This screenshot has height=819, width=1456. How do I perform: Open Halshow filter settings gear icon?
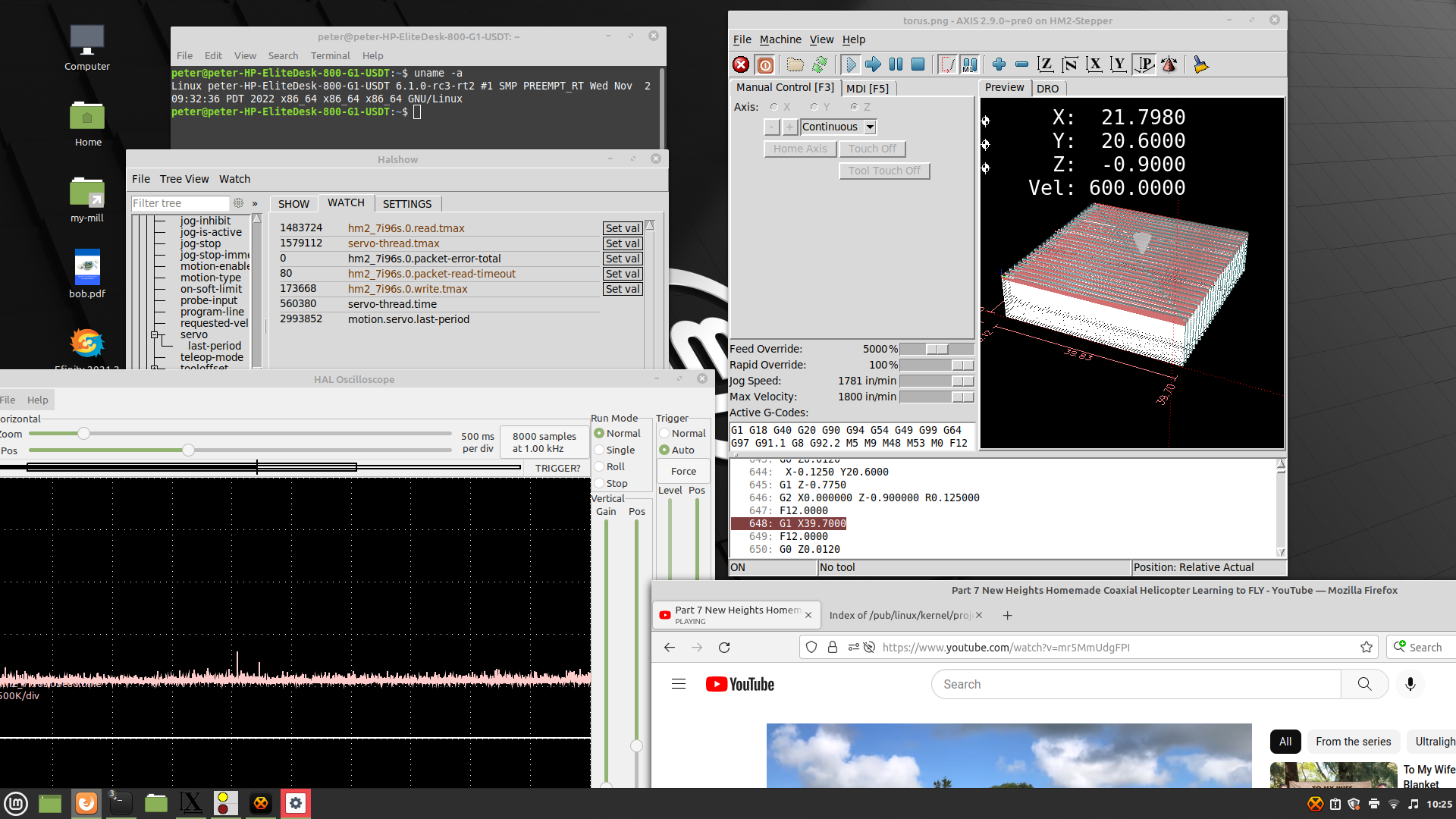(238, 203)
